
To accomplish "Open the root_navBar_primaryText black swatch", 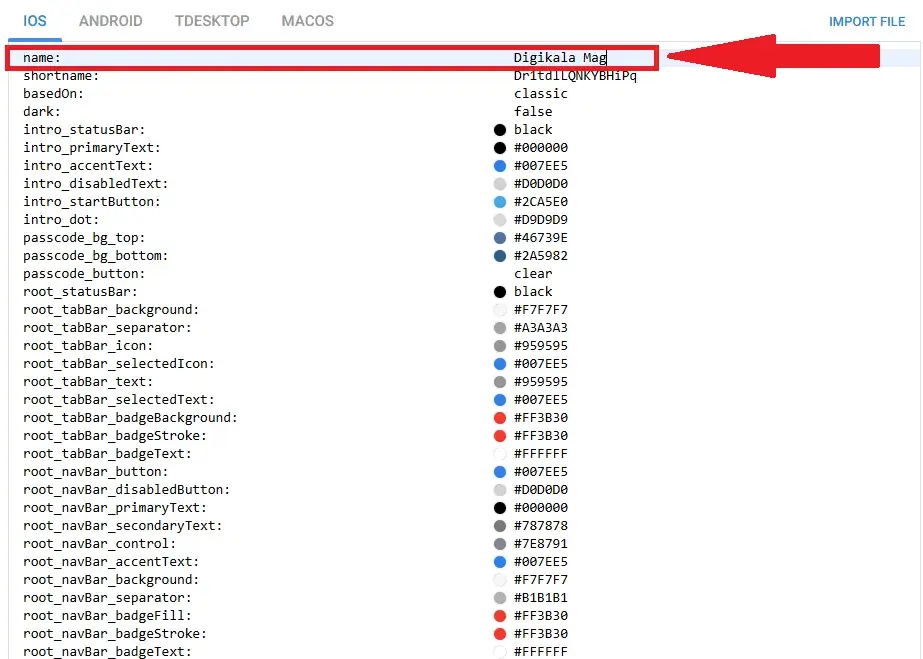I will click(x=500, y=508).
